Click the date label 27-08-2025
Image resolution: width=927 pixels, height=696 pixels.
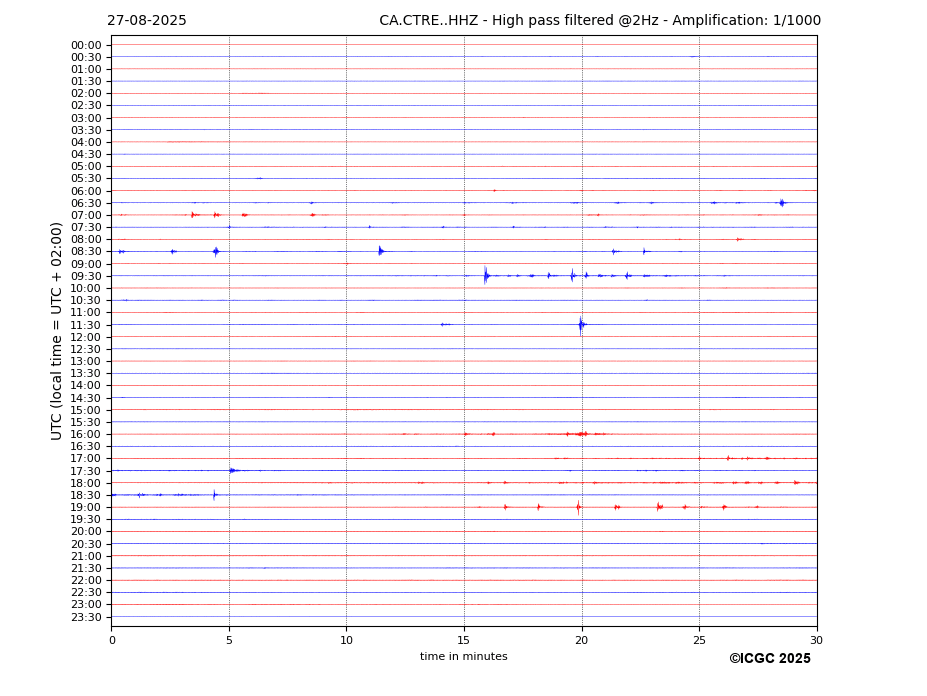pyautogui.click(x=147, y=21)
